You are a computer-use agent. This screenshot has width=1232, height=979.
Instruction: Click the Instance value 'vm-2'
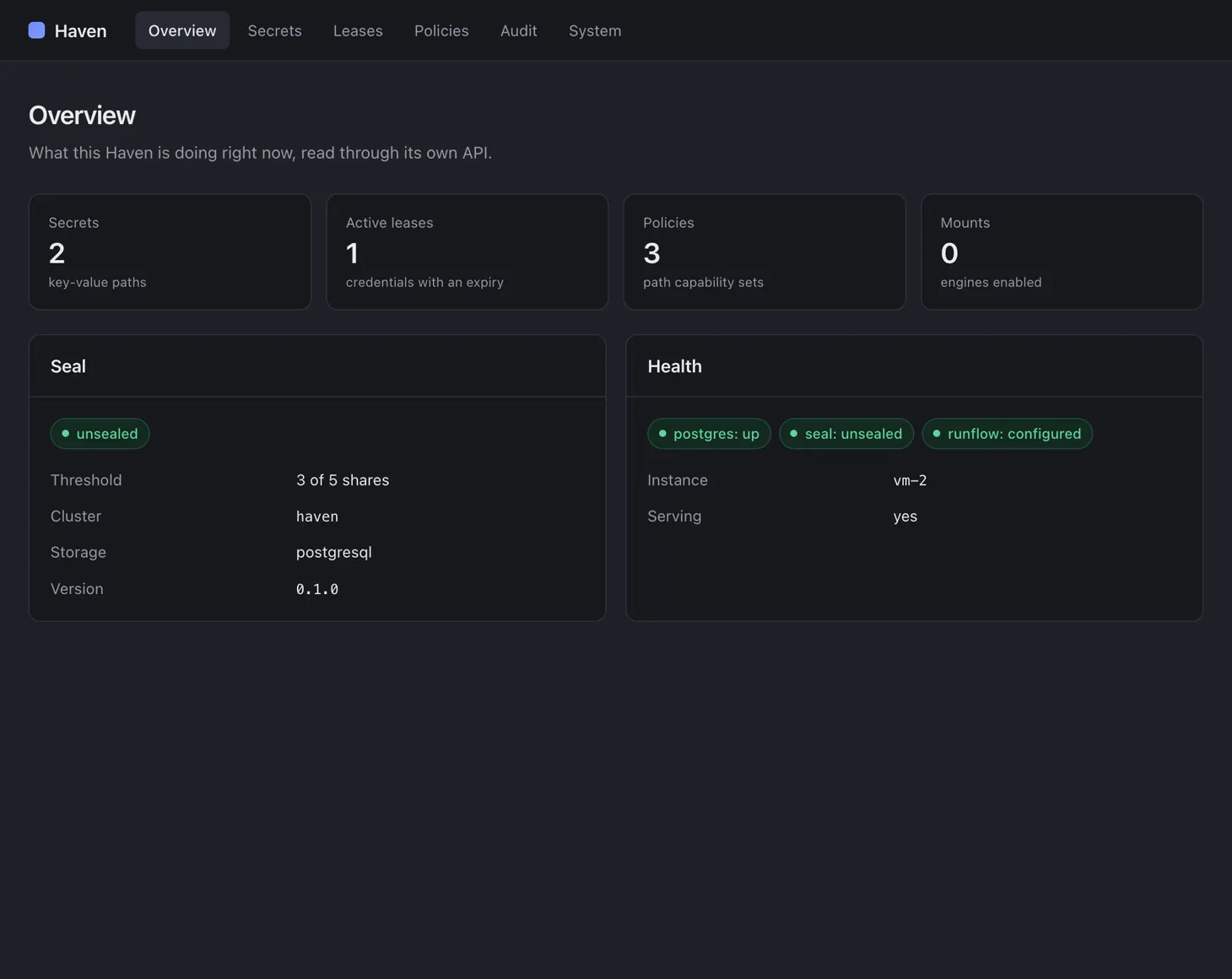point(910,480)
